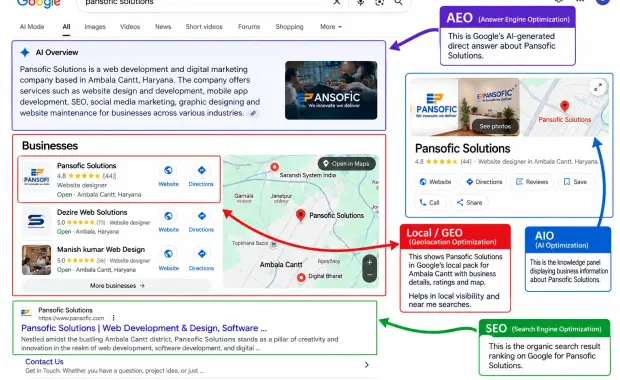The width and height of the screenshot is (620, 380).
Task: Zoom out on the map with minus
Action: coord(370,275)
